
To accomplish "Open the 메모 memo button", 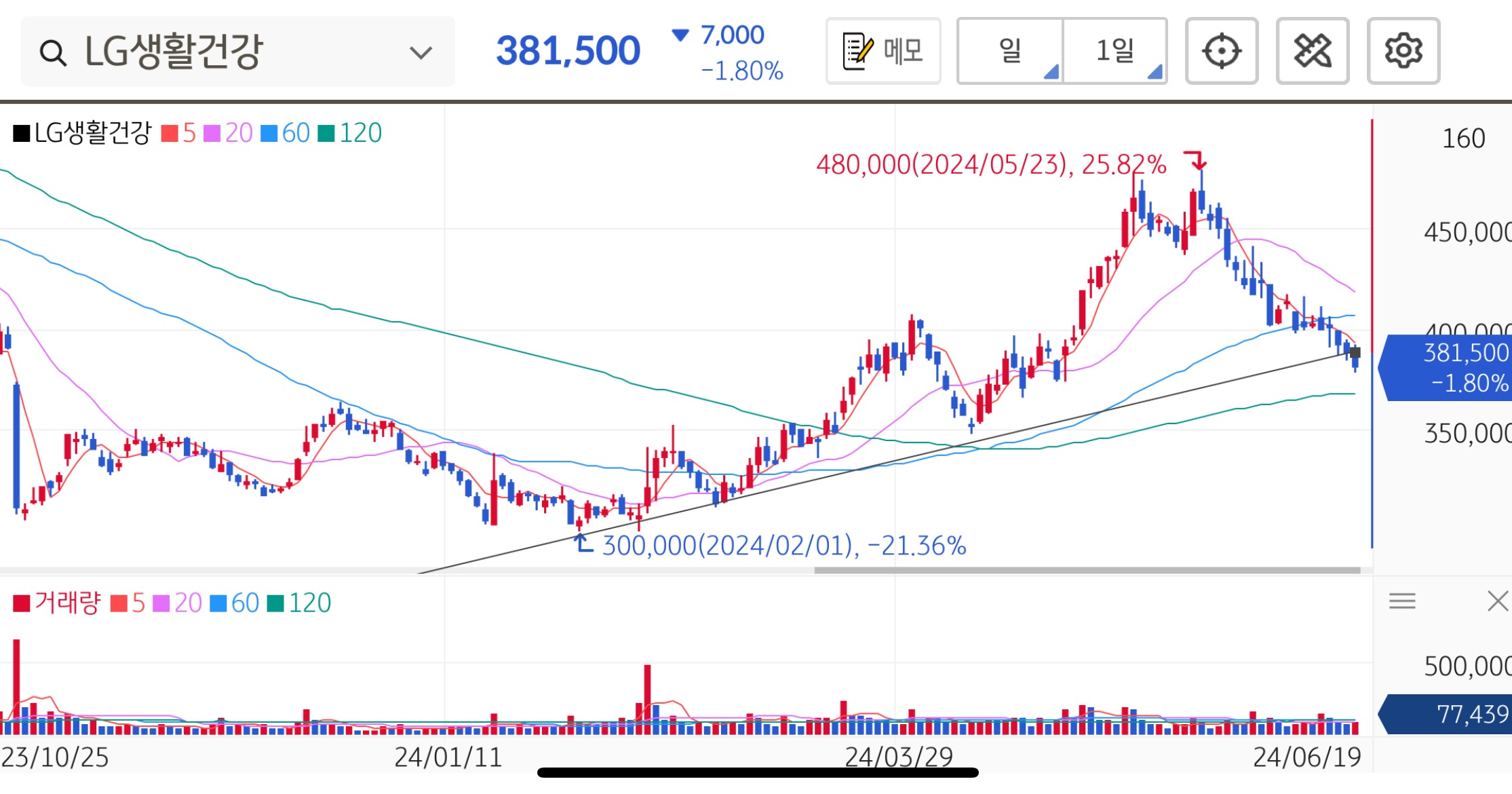I will click(883, 51).
